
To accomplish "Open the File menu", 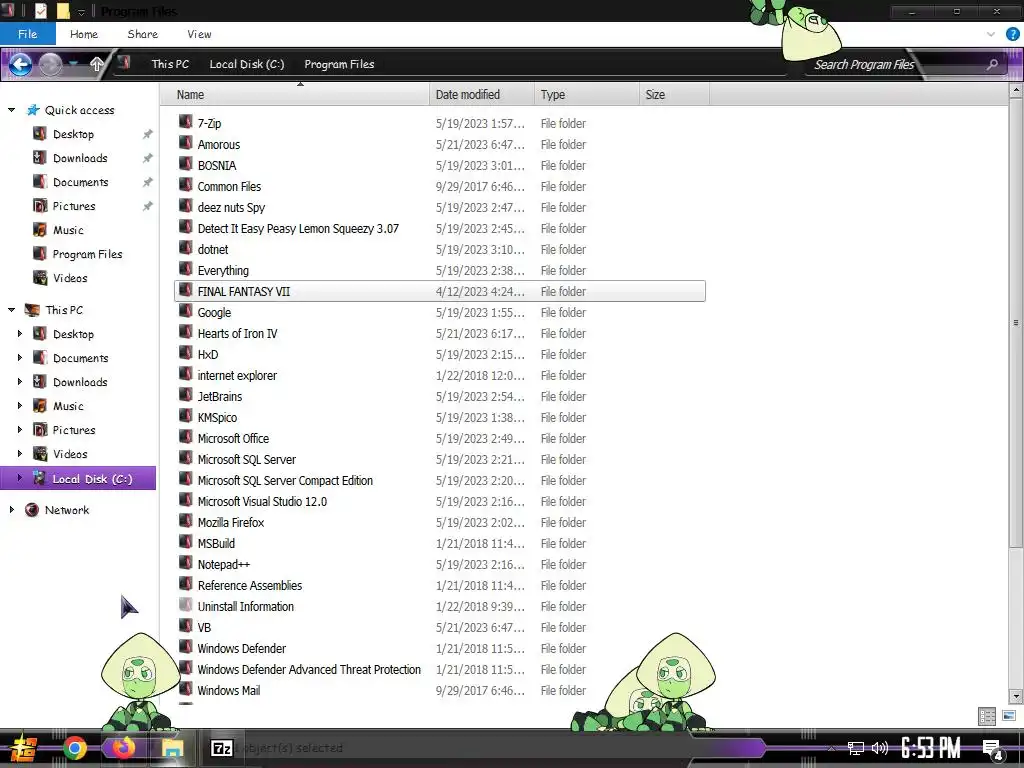I will 27,34.
